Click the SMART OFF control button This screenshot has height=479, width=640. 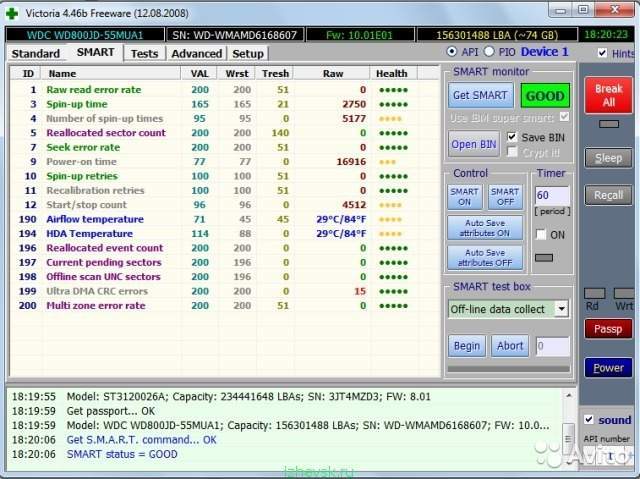[x=505, y=197]
